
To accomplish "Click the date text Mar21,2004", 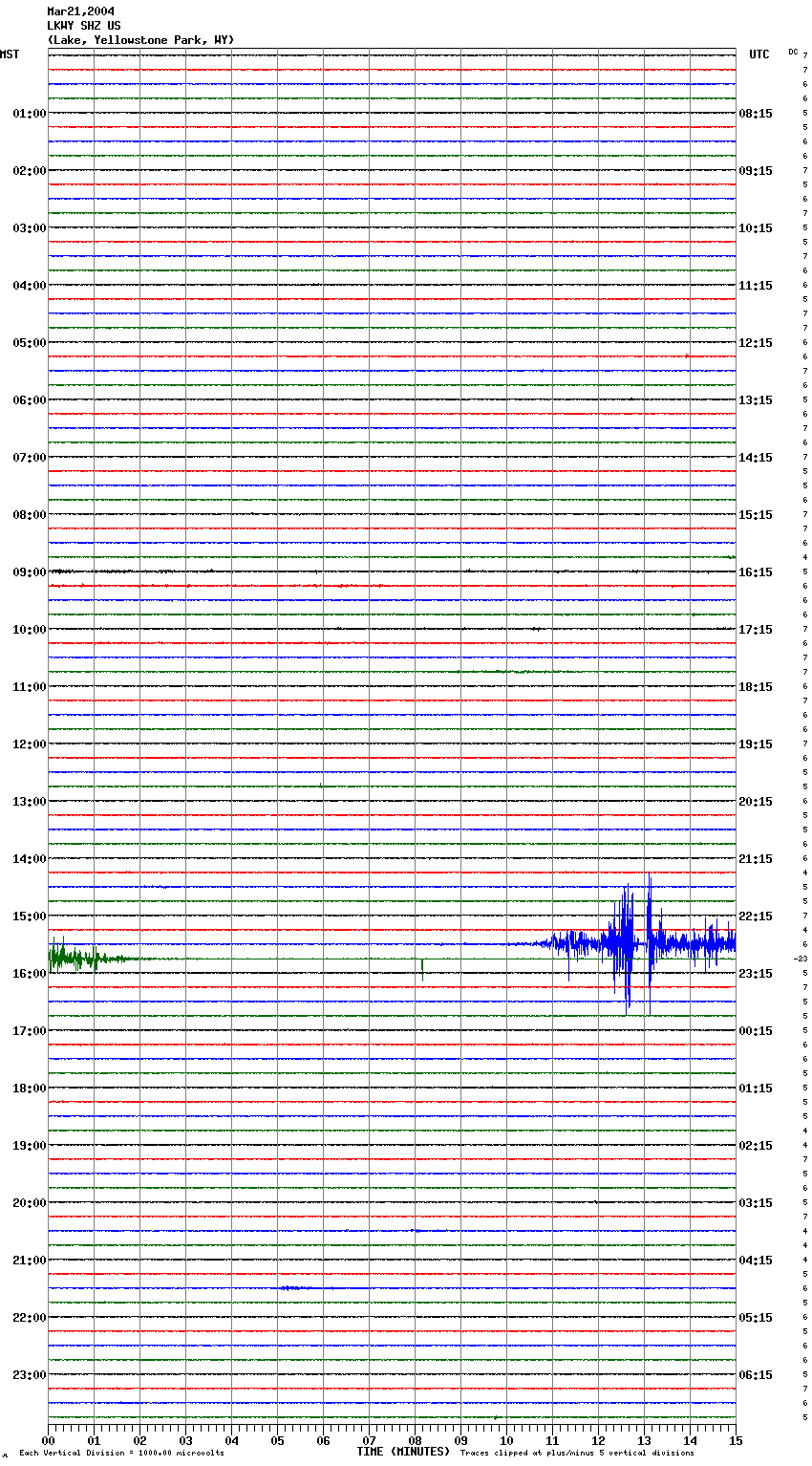I will tap(80, 11).
